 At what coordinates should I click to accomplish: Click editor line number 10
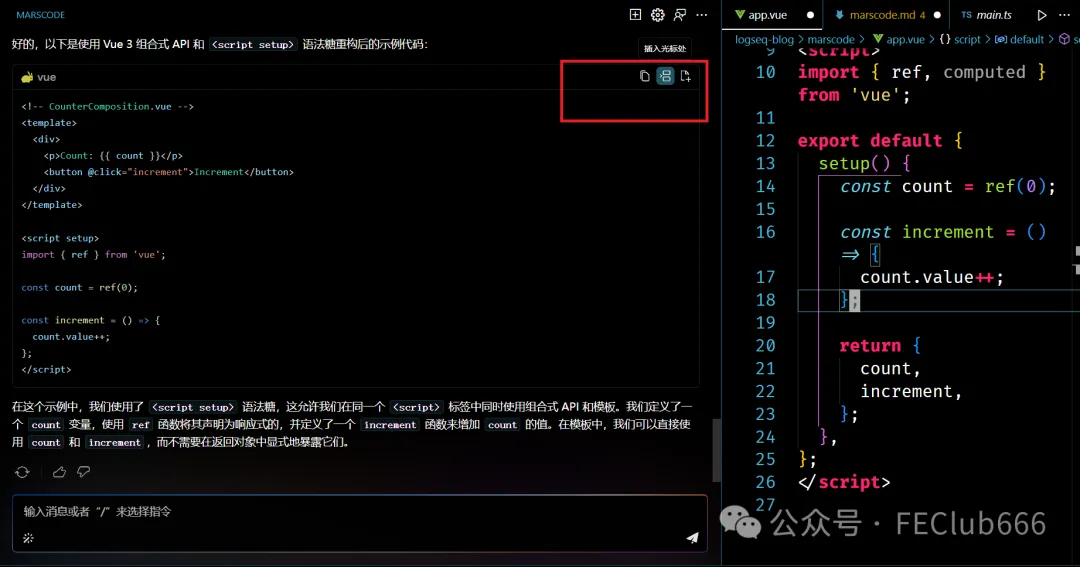click(765, 72)
